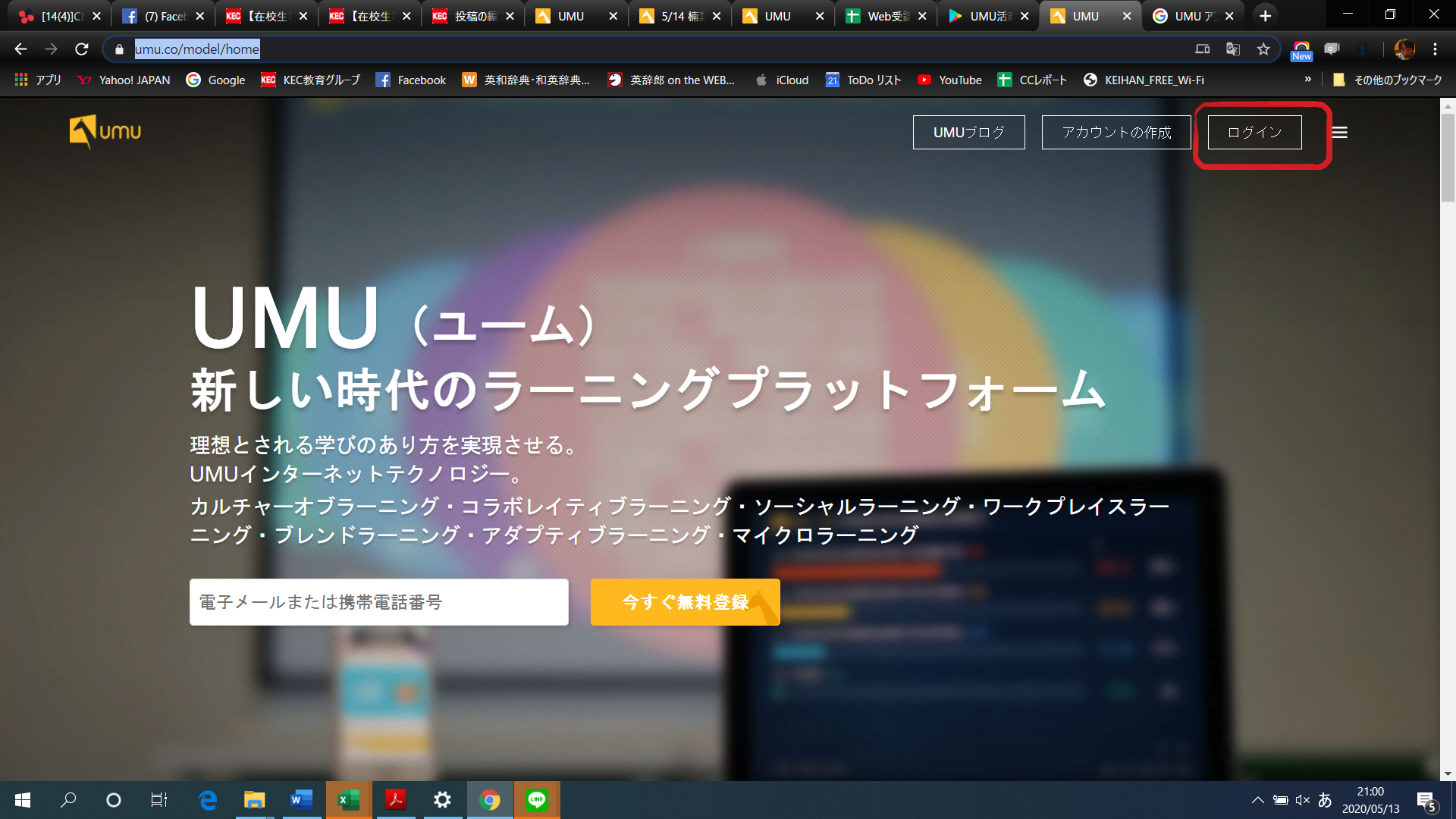The image size is (1456, 819).
Task: Open the UMUブログ link
Action: coord(968,132)
